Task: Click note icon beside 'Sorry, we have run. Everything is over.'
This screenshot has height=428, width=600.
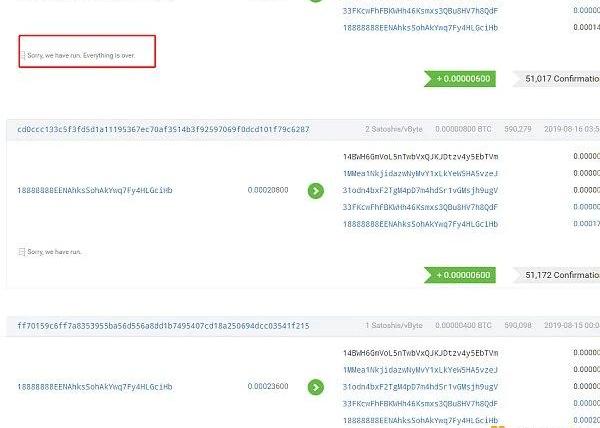Action: tap(23, 55)
